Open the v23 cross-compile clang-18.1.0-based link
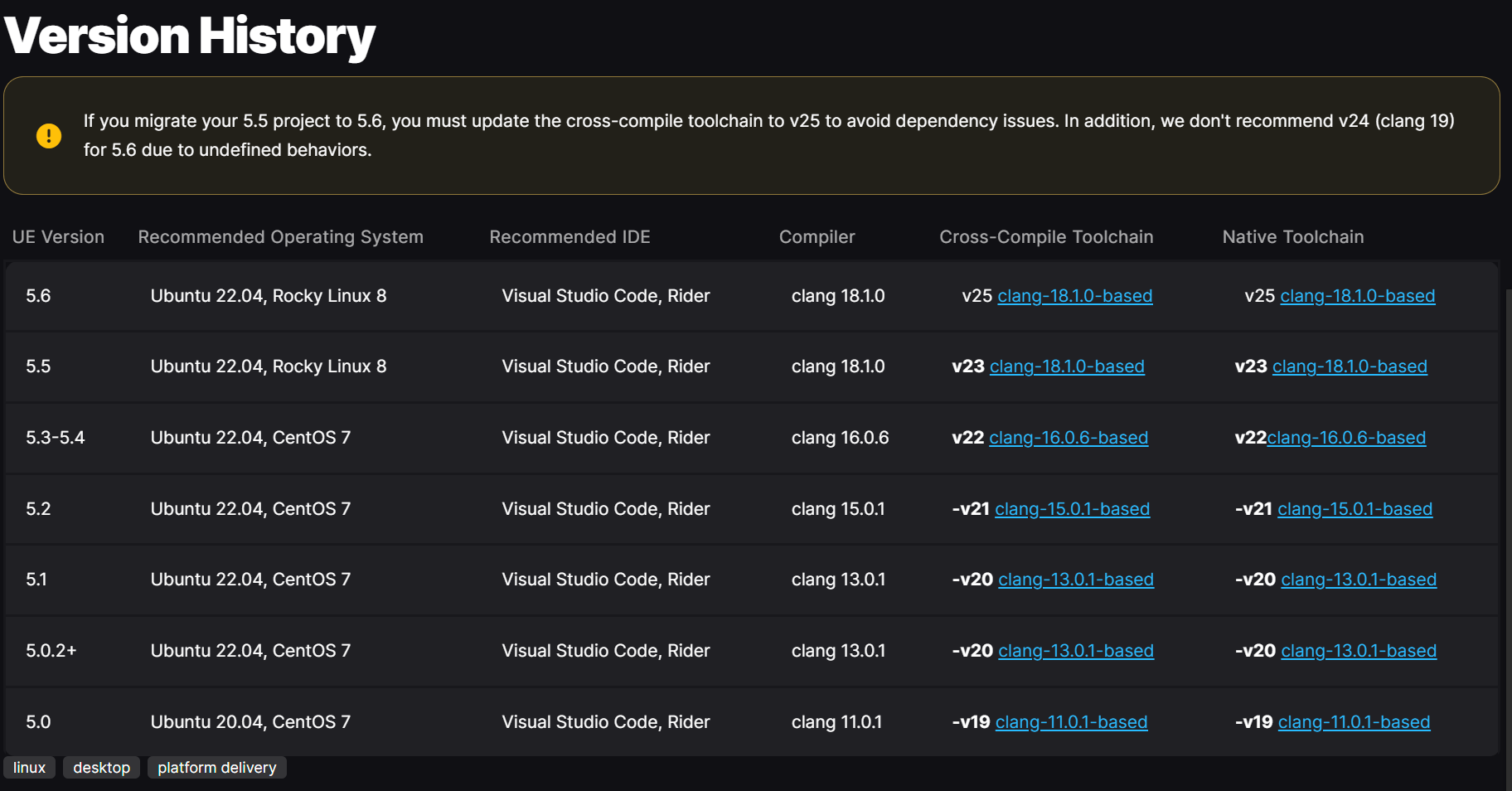The height and width of the screenshot is (791, 1512). (x=1067, y=366)
